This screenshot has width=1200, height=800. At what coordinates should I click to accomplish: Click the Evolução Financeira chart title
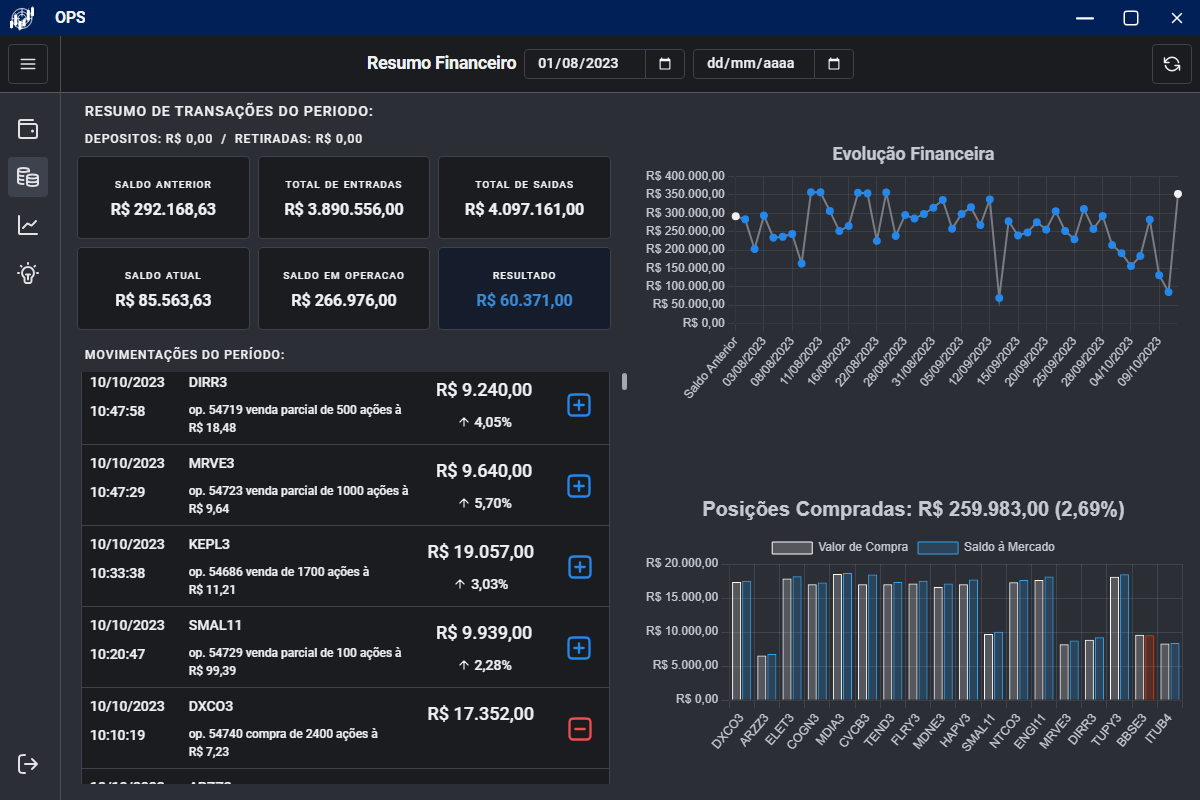[913, 154]
